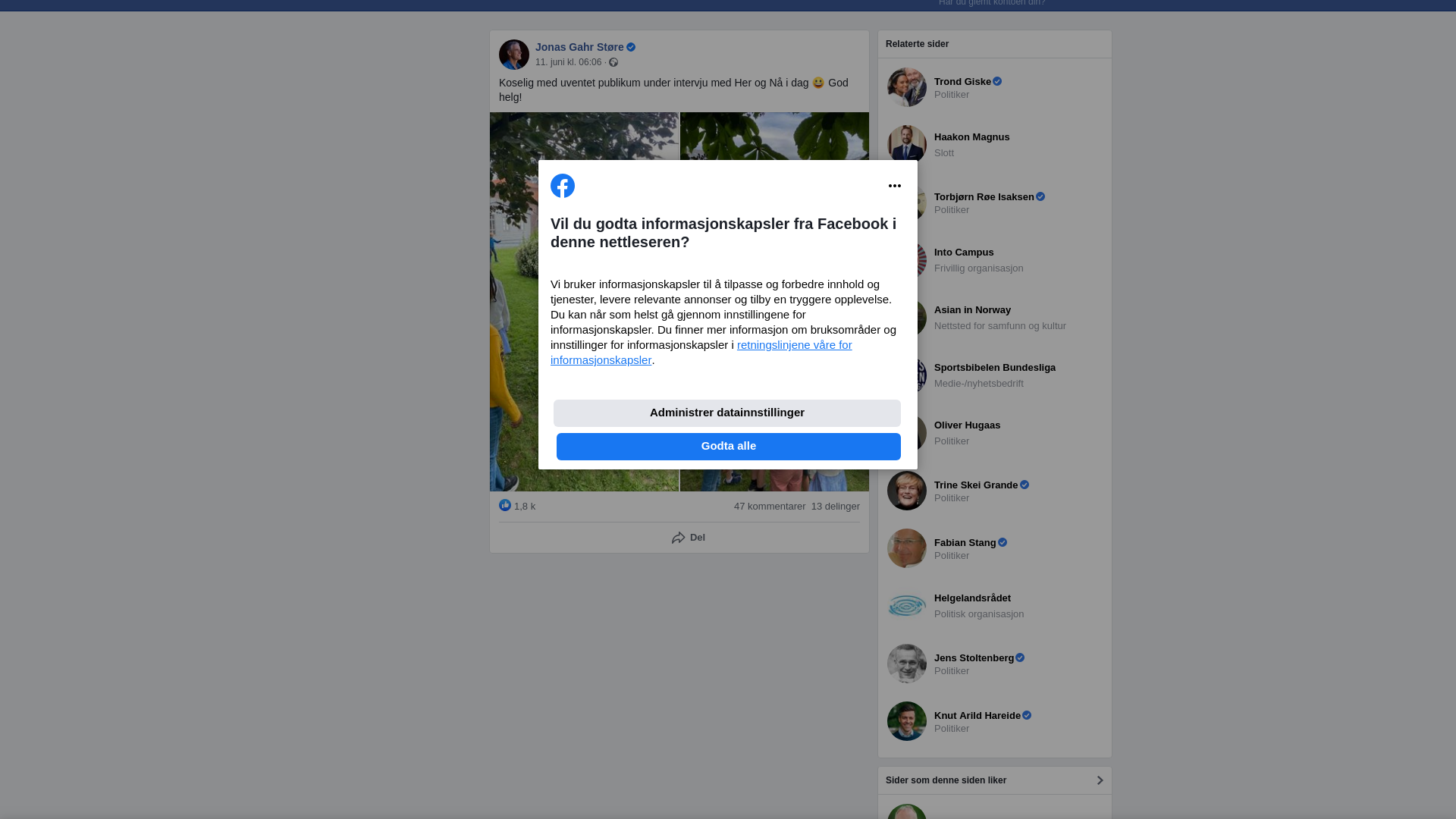
Task: Click the 'Sider som denne siden liker' heading
Action: [946, 780]
